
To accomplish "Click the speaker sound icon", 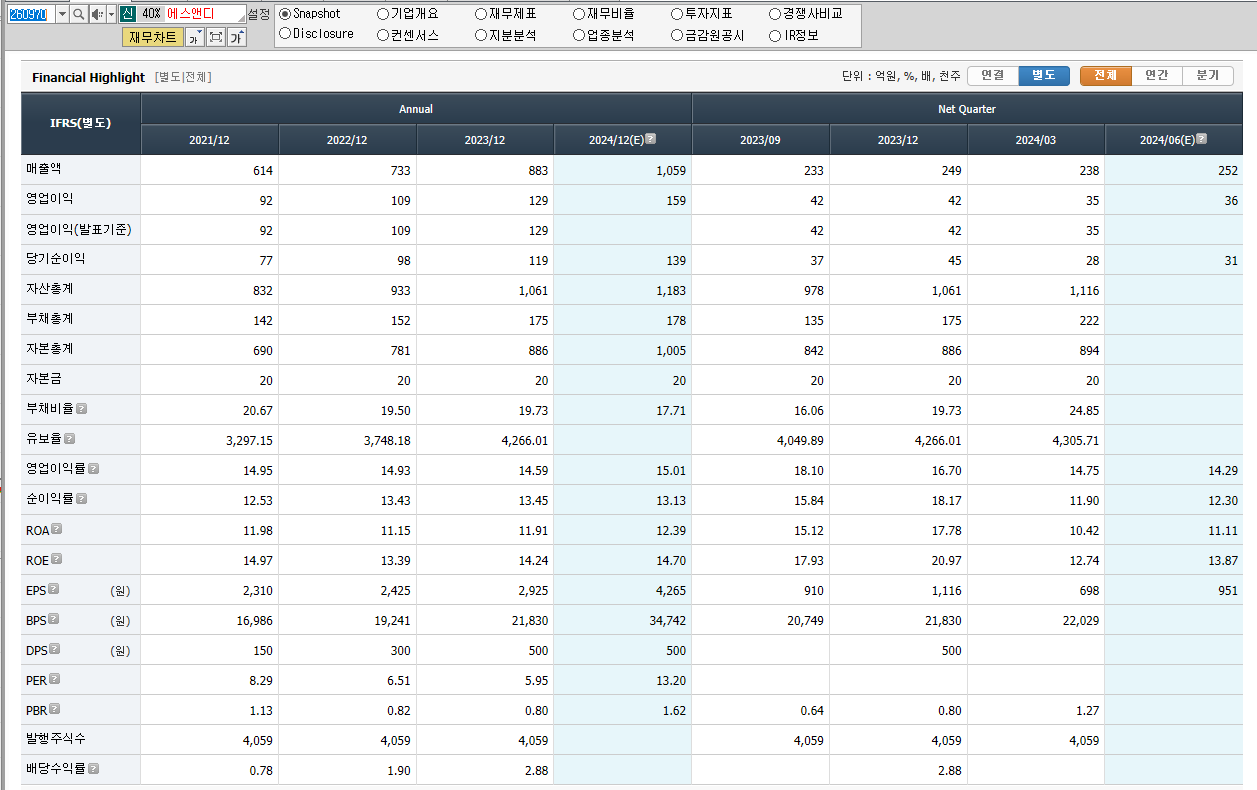I will pos(97,14).
